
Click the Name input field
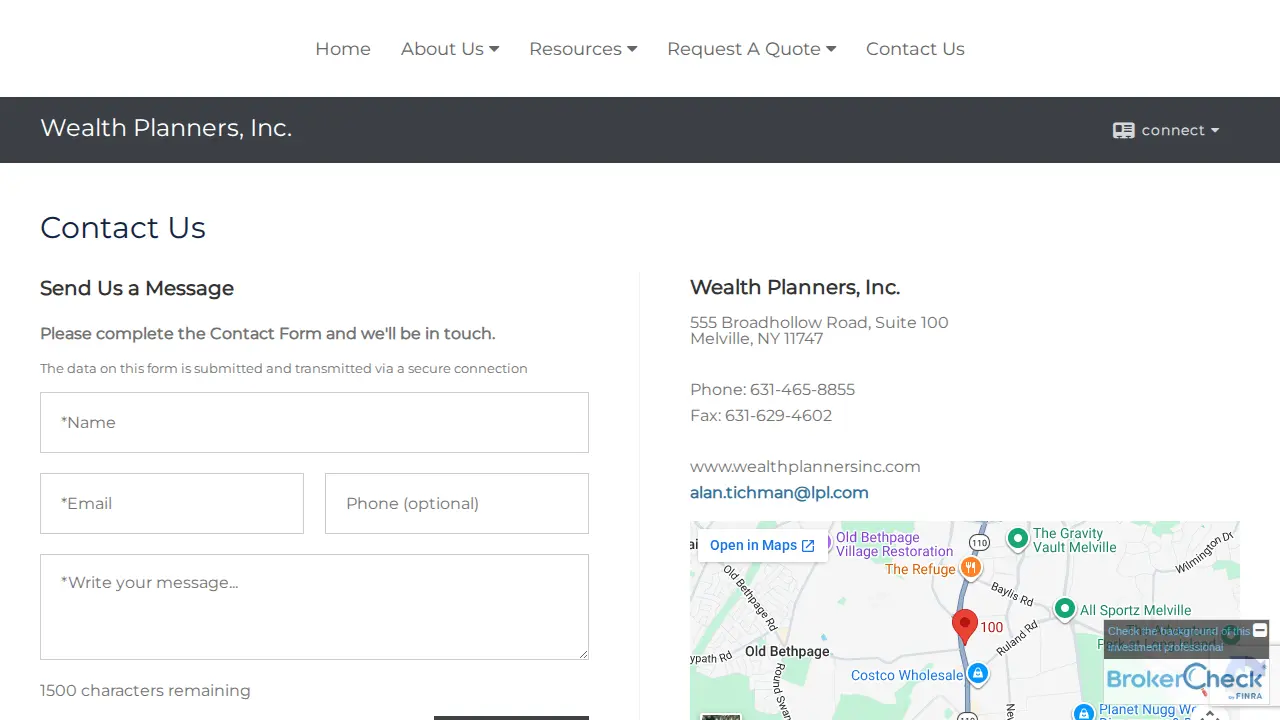314,422
